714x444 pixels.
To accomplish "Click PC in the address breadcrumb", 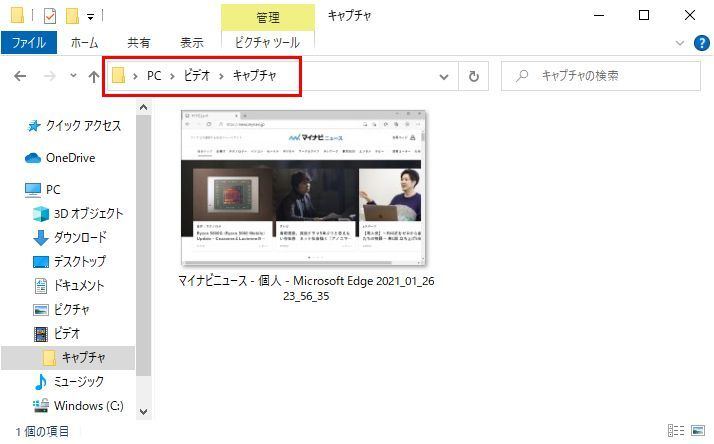I will coord(154,76).
